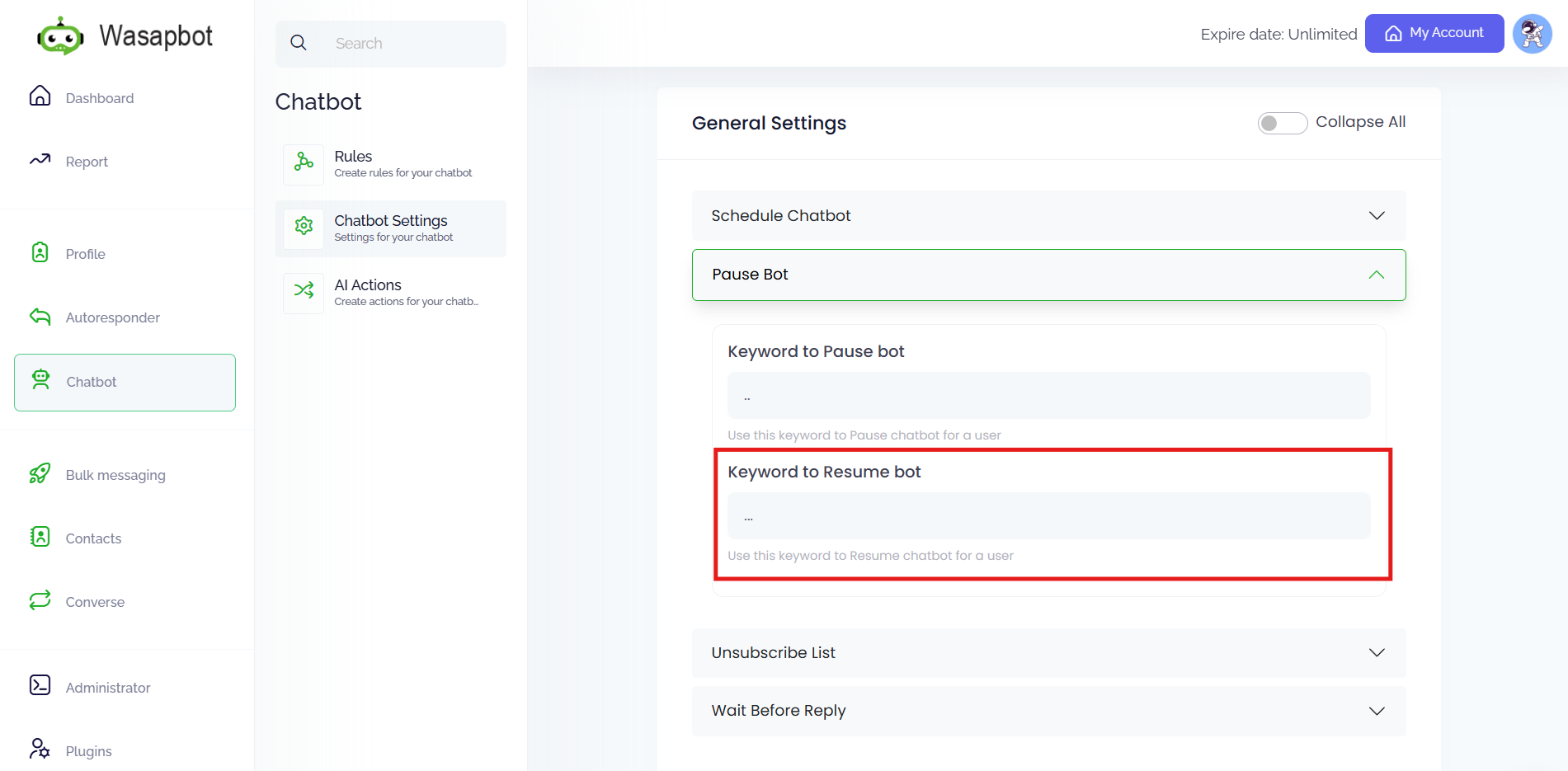The width and height of the screenshot is (1568, 771).
Task: Click the Chatbot panel heading
Action: coord(318,101)
